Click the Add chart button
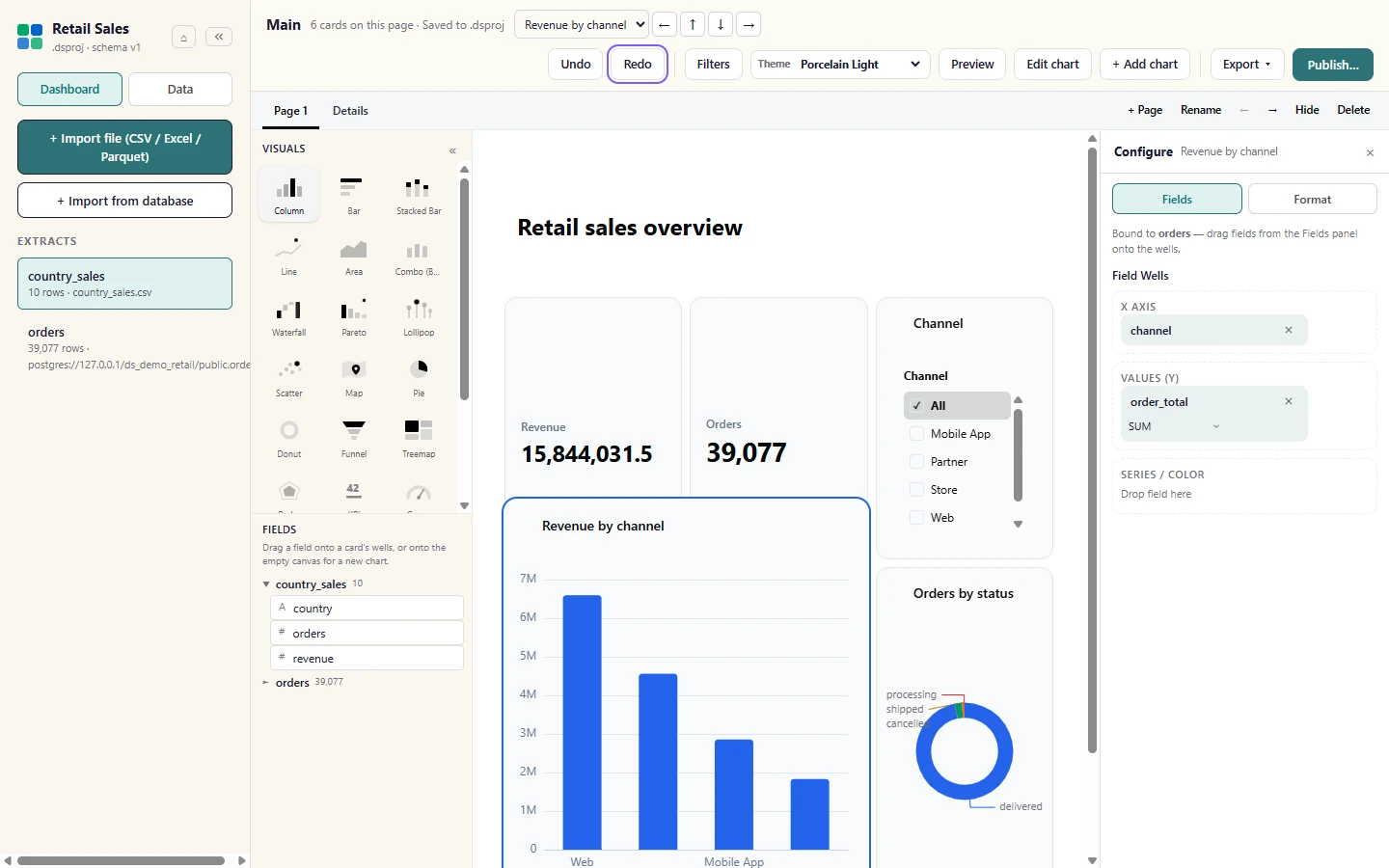This screenshot has height=868, width=1389. pyautogui.click(x=1145, y=65)
